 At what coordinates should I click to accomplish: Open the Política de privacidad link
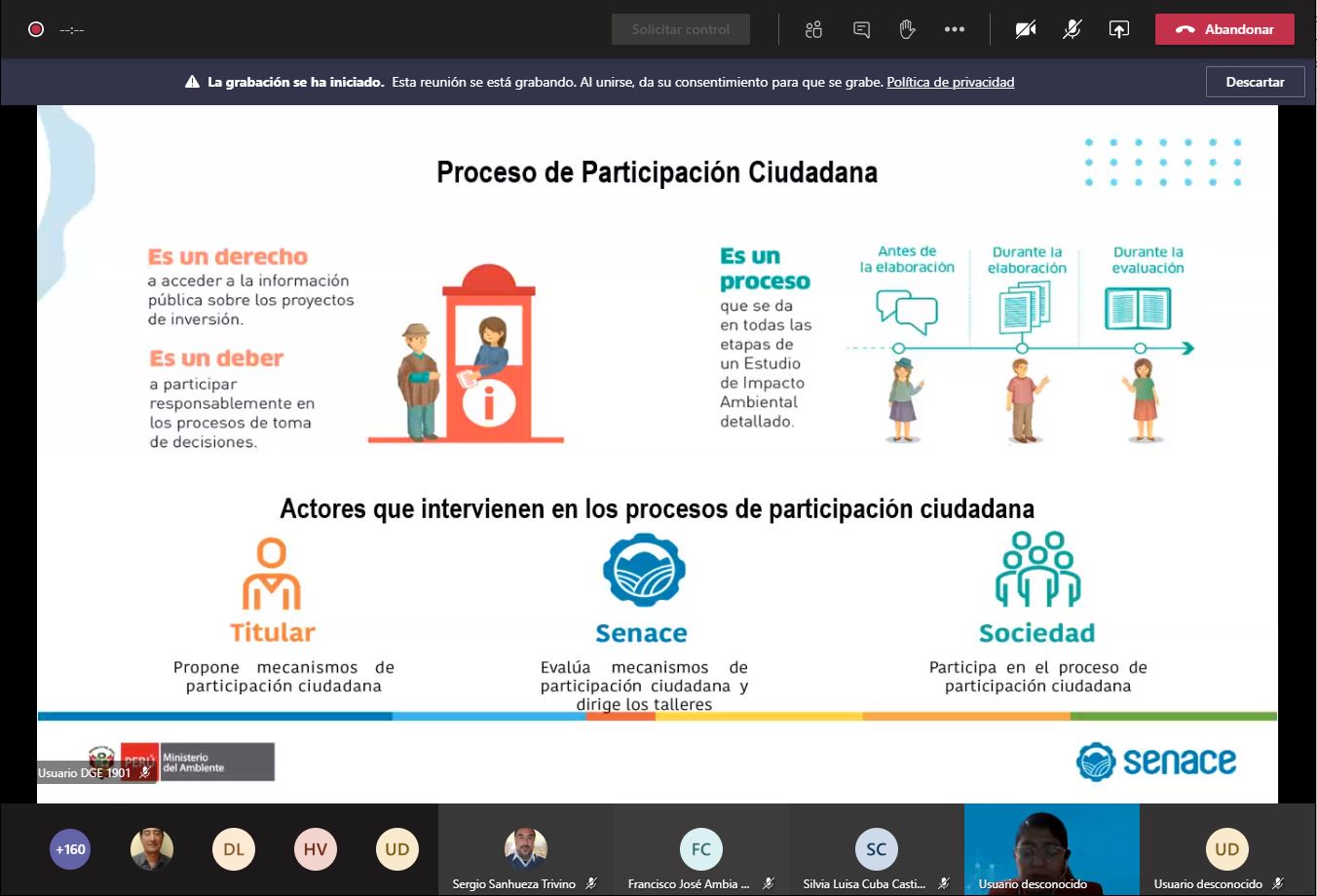[x=950, y=82]
